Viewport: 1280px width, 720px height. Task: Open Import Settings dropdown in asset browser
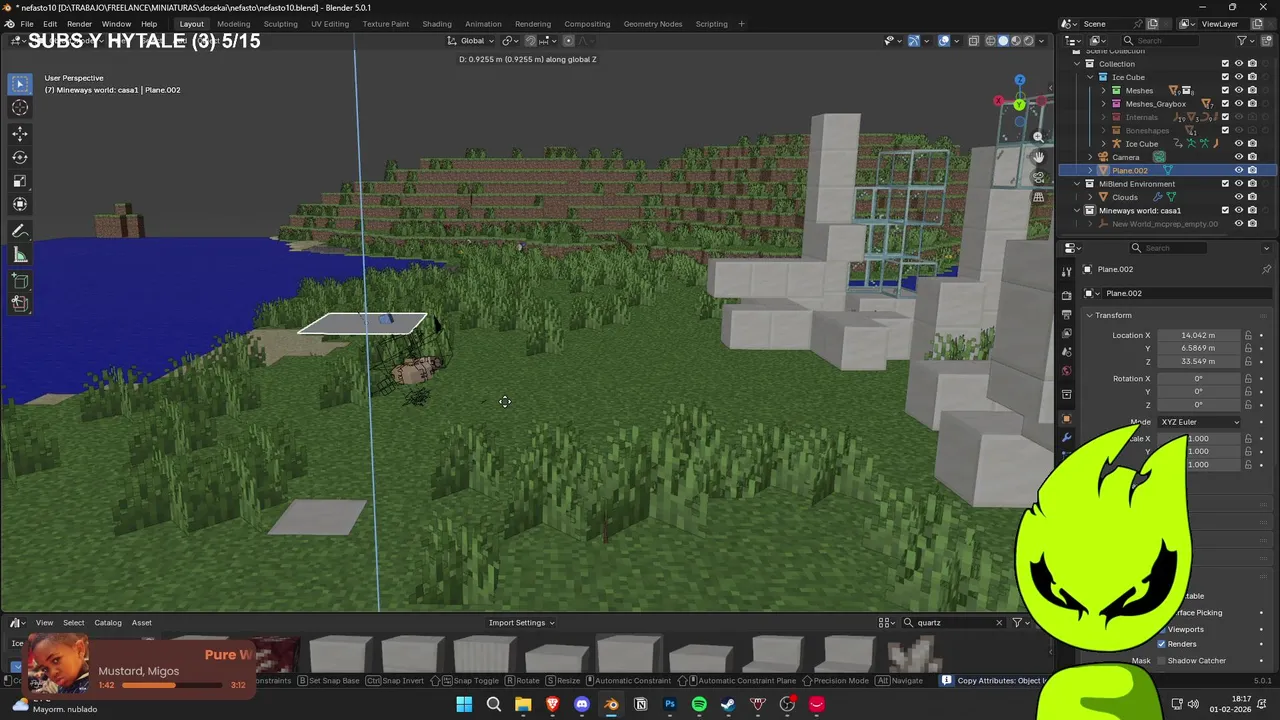click(x=521, y=623)
